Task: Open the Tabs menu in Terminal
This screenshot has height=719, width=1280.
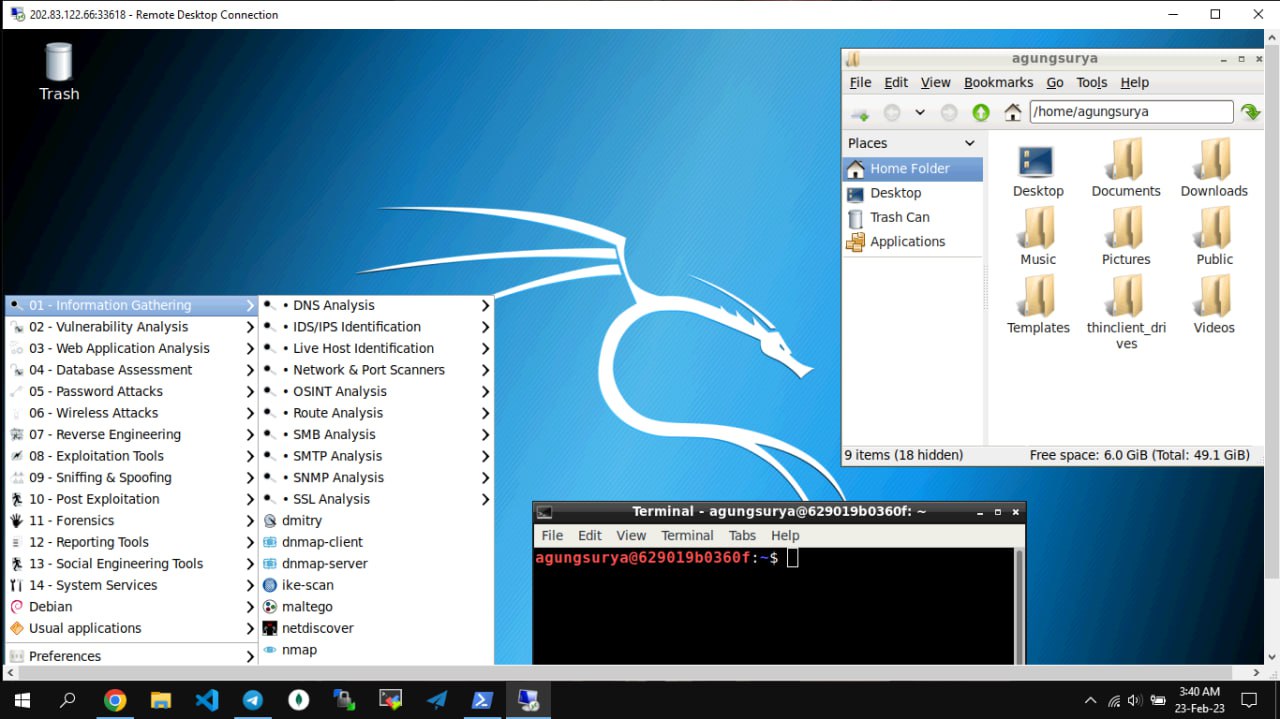Action: tap(742, 536)
